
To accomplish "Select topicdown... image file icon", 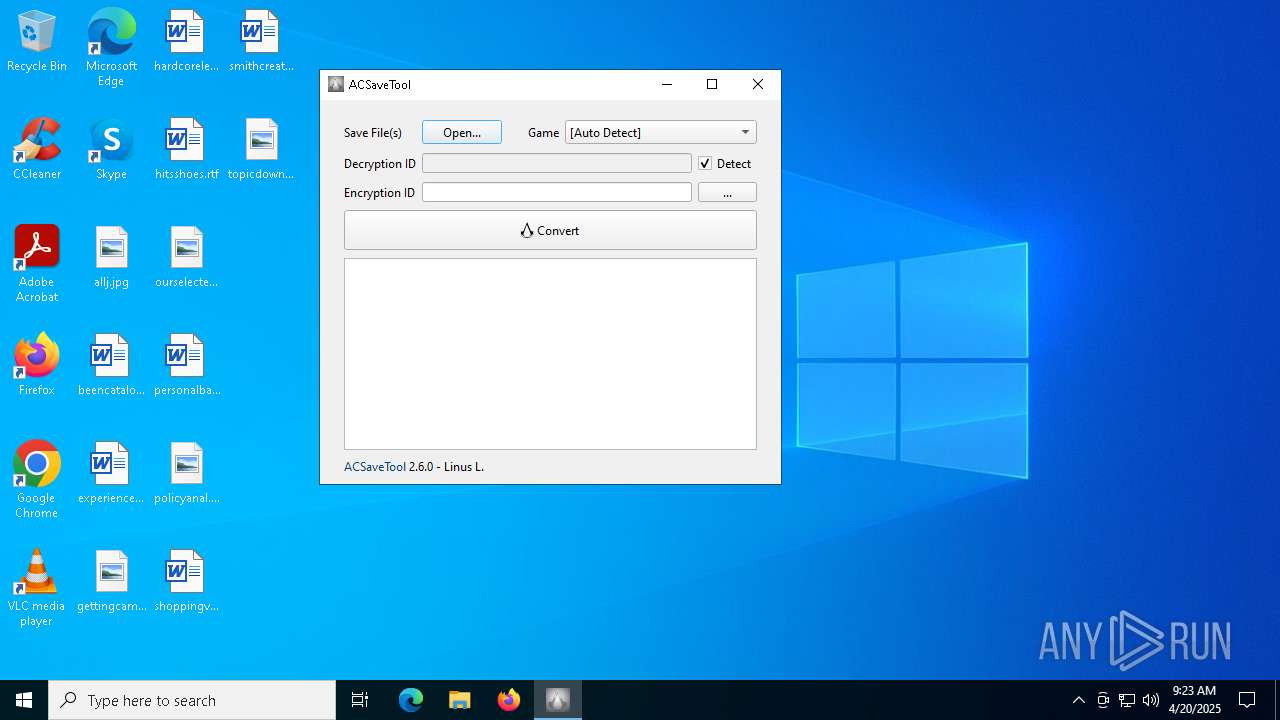I will [x=261, y=149].
